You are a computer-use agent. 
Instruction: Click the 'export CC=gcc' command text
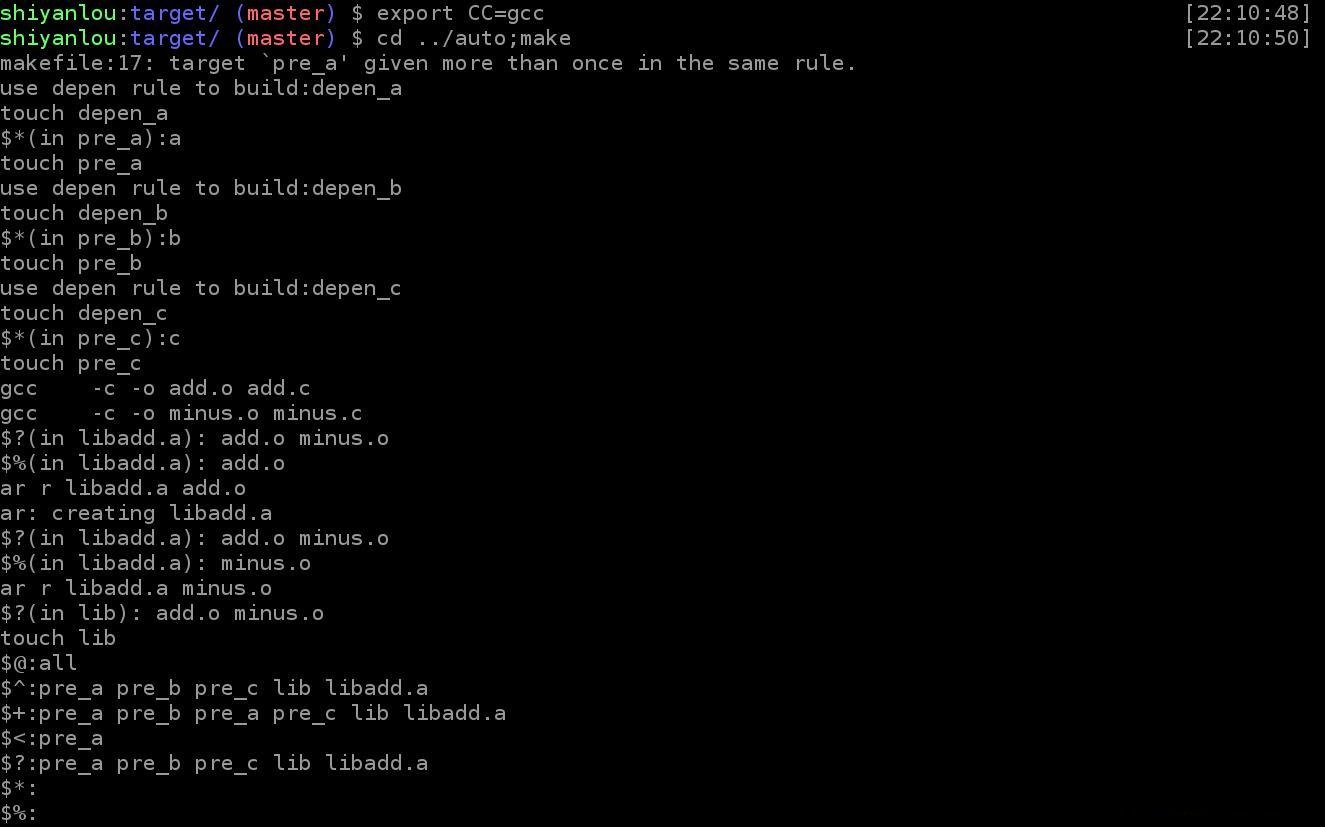click(x=460, y=13)
